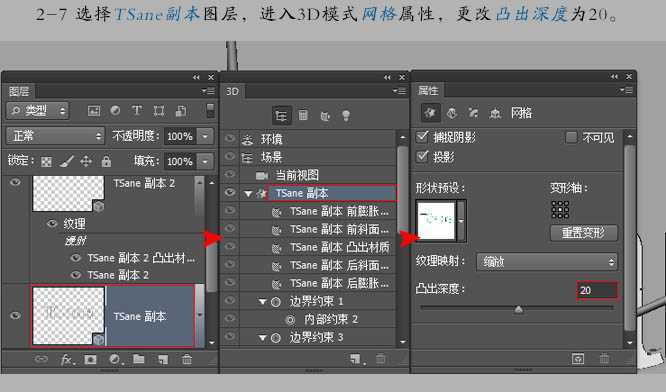This screenshot has width=666, height=392.
Task: Open 不透明度 opacity dropdown arrow
Action: [x=205, y=136]
